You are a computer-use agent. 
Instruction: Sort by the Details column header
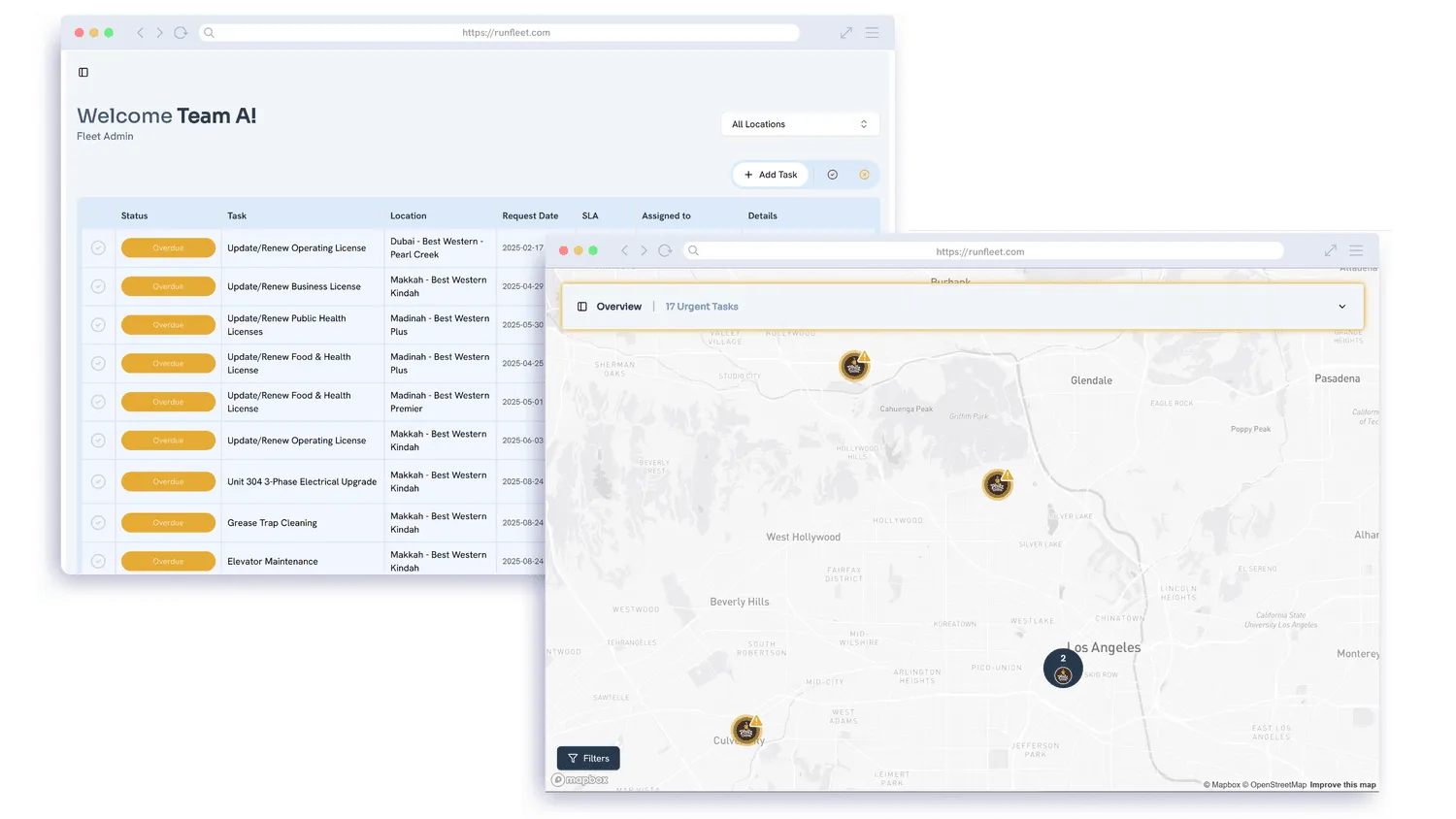coord(763,216)
